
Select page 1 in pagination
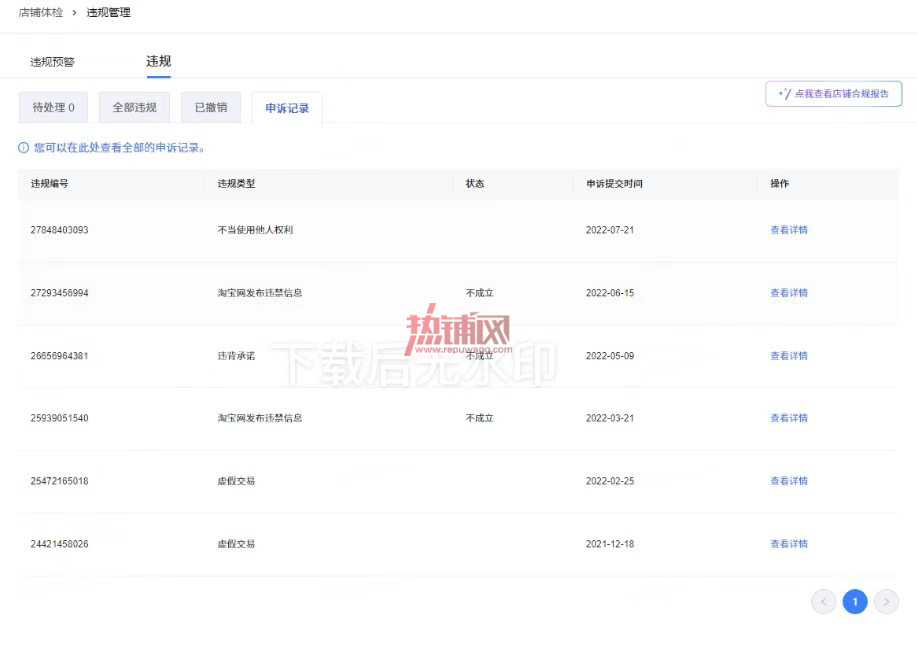tap(855, 602)
